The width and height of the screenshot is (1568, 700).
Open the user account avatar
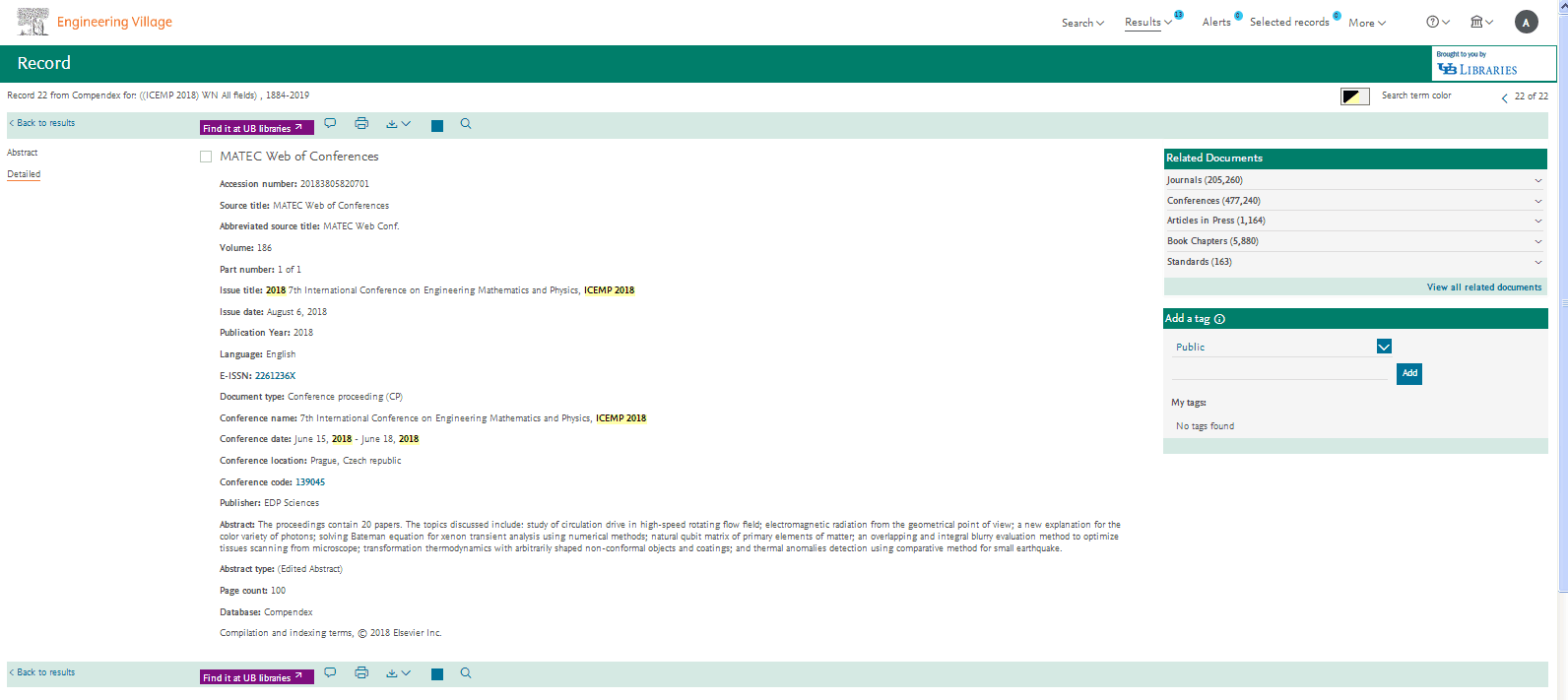tap(1526, 22)
